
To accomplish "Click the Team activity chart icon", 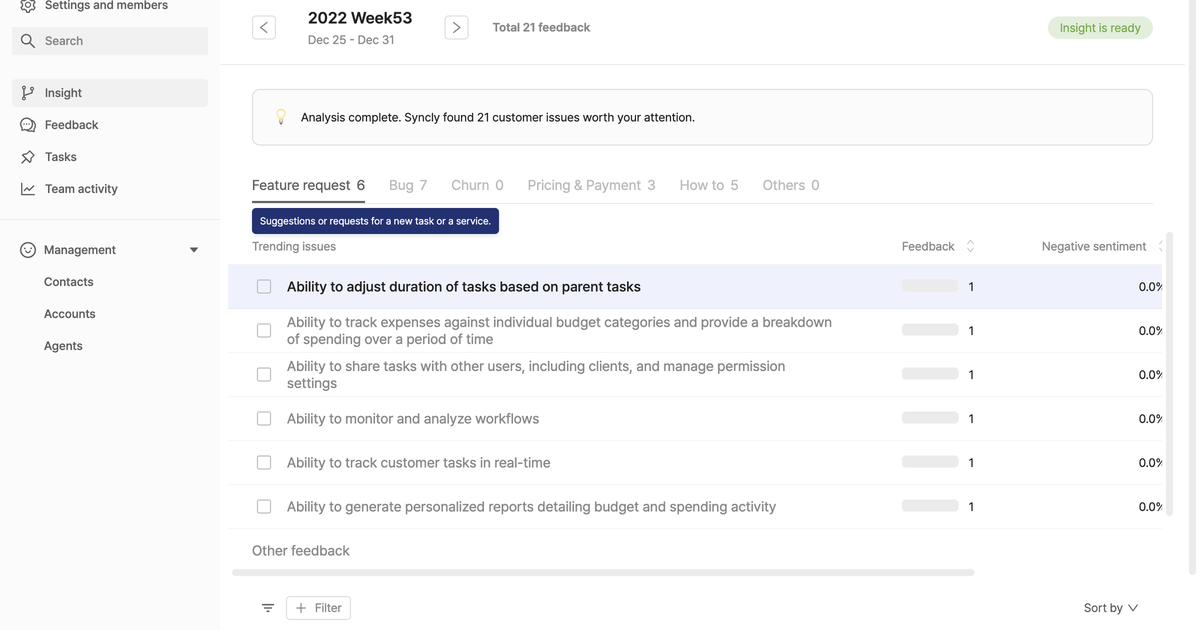I will coord(28,189).
